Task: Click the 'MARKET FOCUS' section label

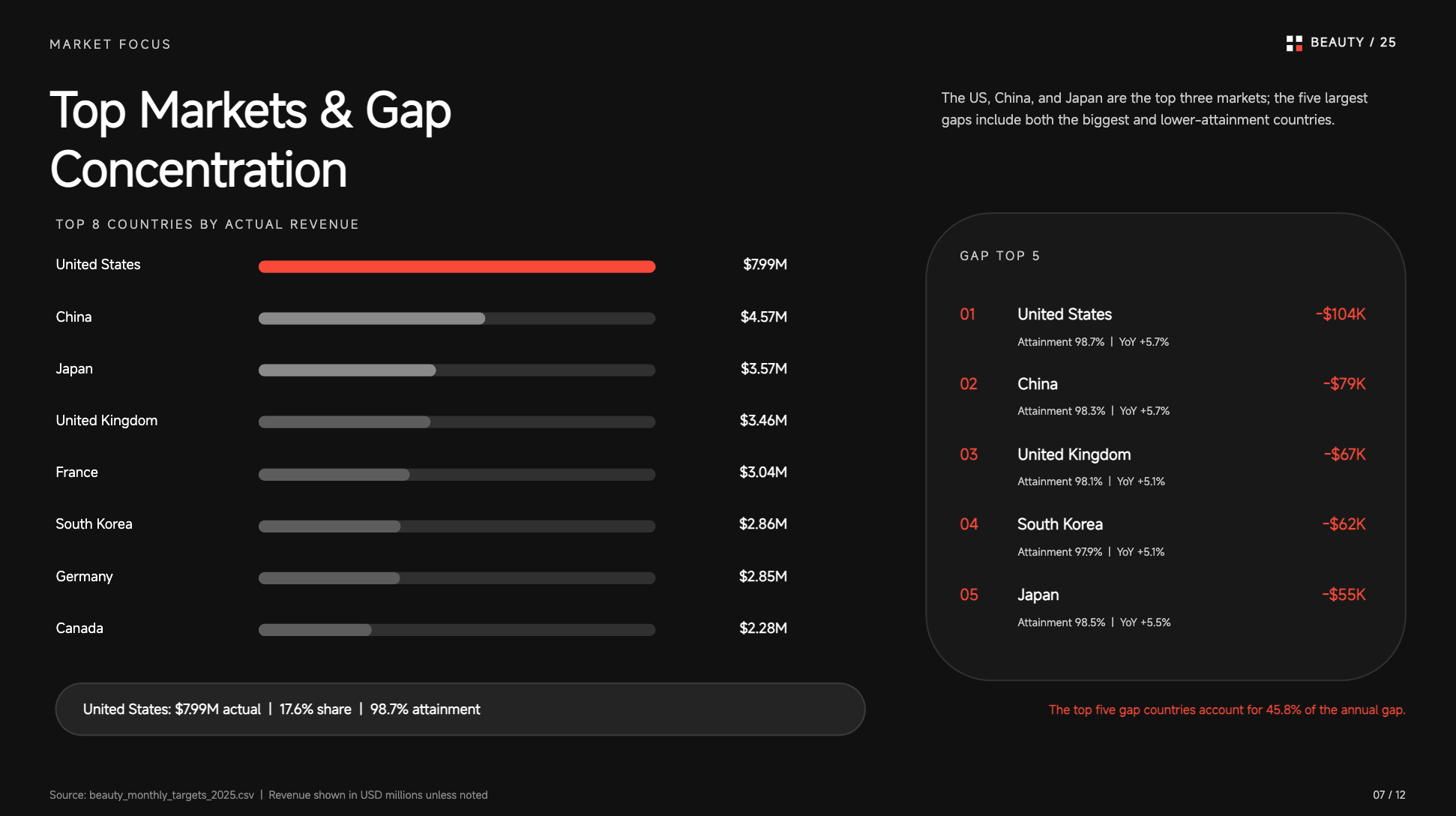Action: coord(110,44)
